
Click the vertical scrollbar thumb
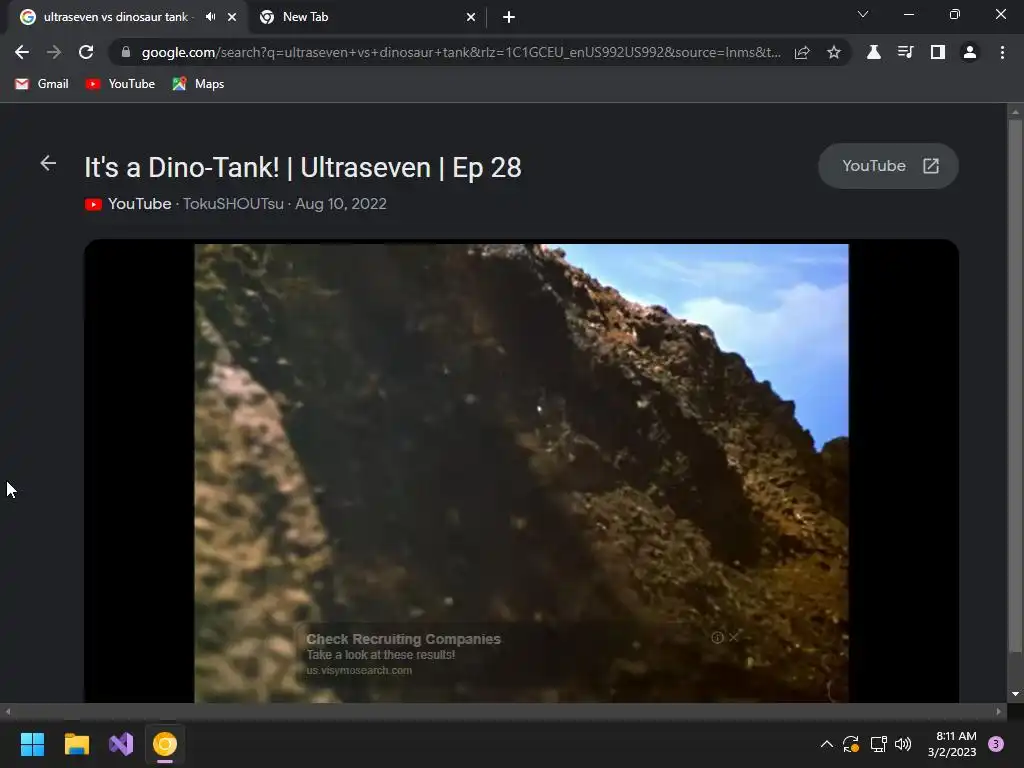tap(1015, 385)
